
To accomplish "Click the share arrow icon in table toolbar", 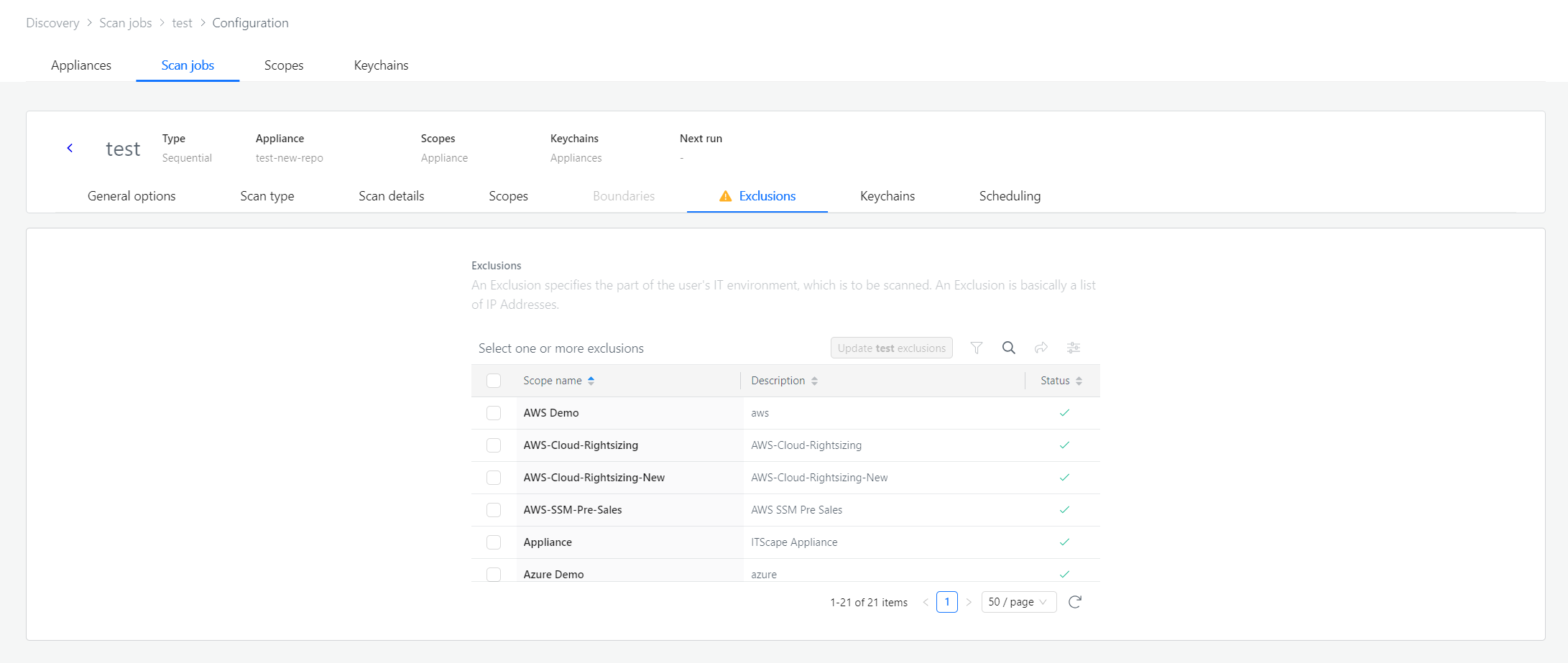I will pyautogui.click(x=1041, y=348).
